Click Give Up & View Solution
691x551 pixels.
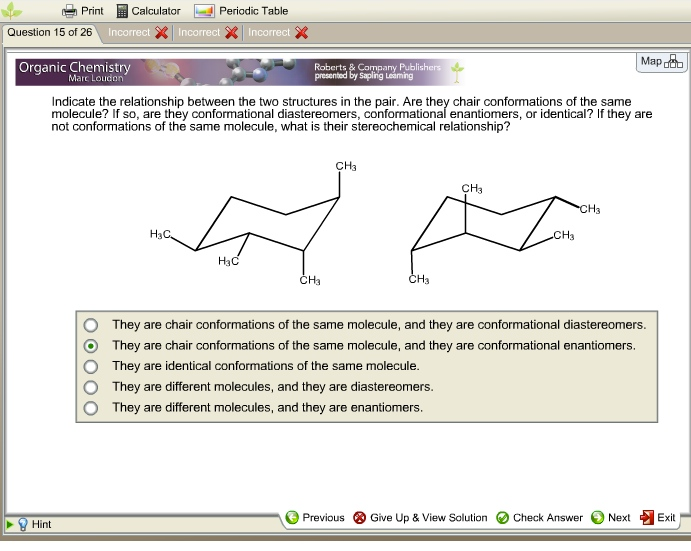[420, 517]
